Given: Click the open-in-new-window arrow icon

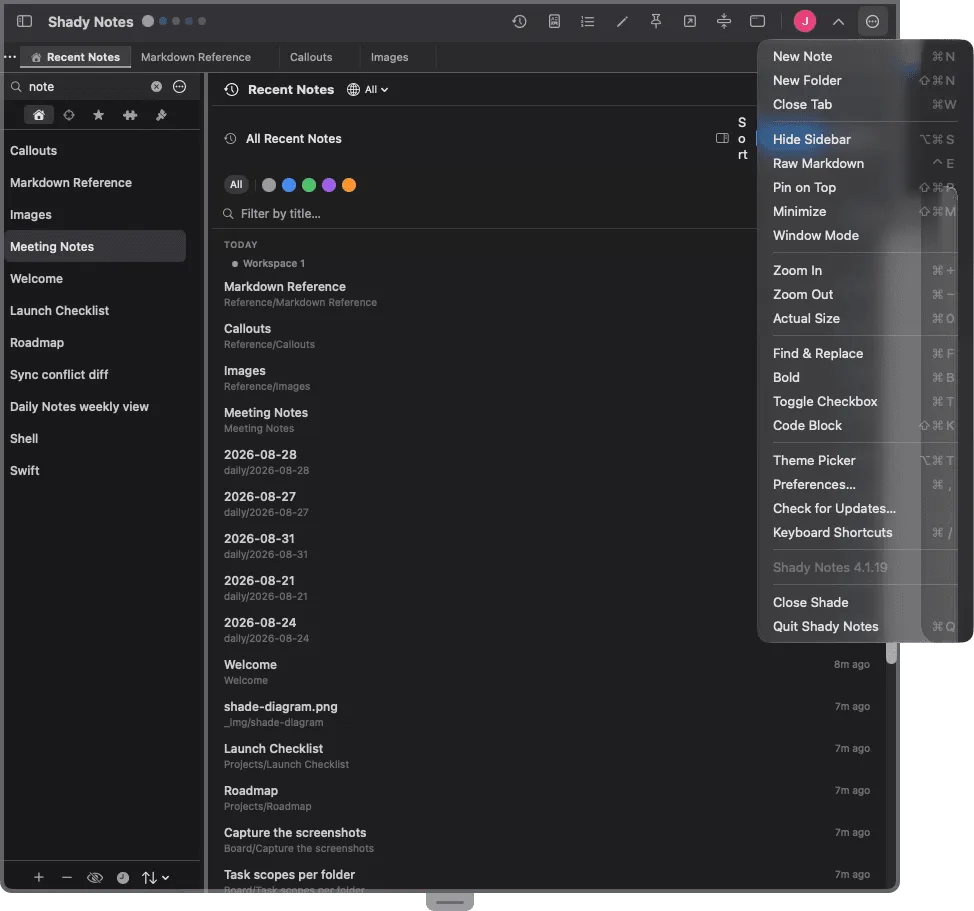Looking at the screenshot, I should 690,22.
